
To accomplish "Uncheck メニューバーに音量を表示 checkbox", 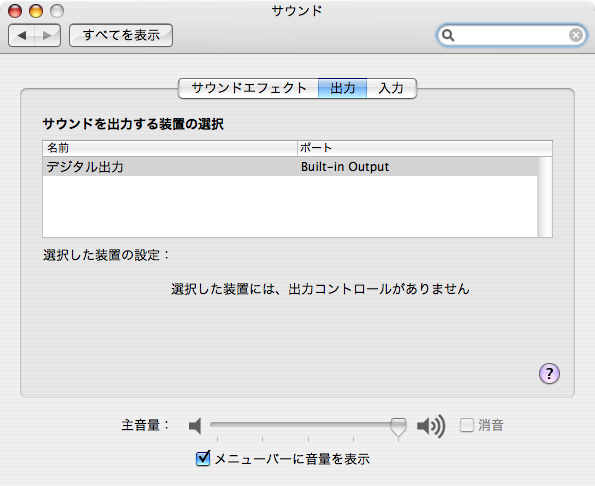I will pos(203,458).
